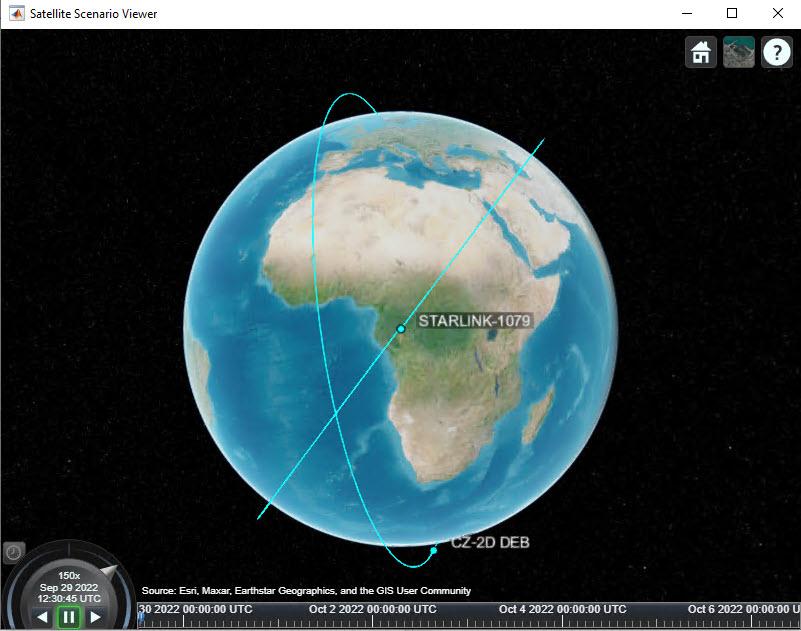Play the animation forward
Screen dimensions: 801x631
pos(95,617)
